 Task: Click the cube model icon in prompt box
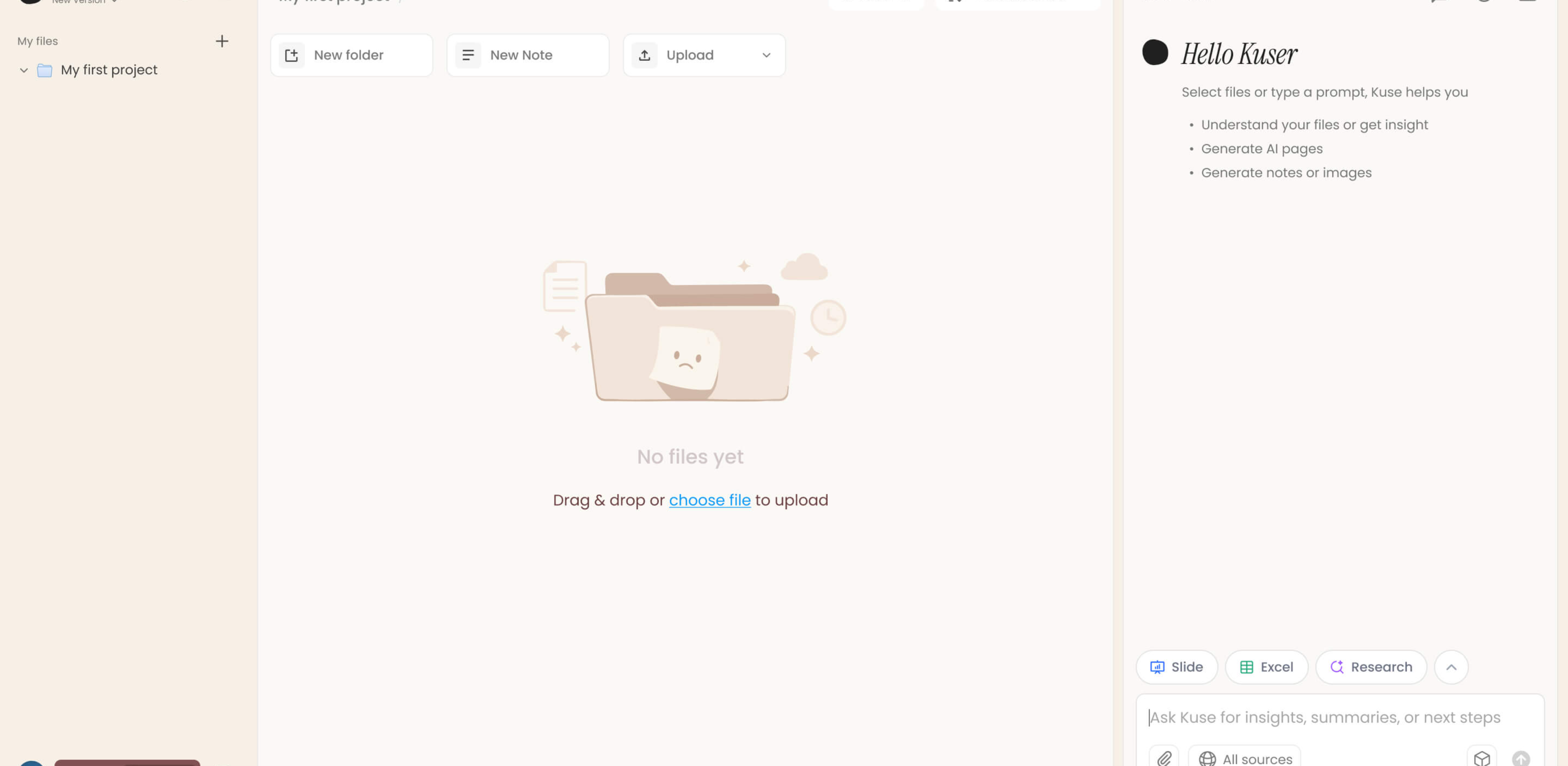(1481, 758)
